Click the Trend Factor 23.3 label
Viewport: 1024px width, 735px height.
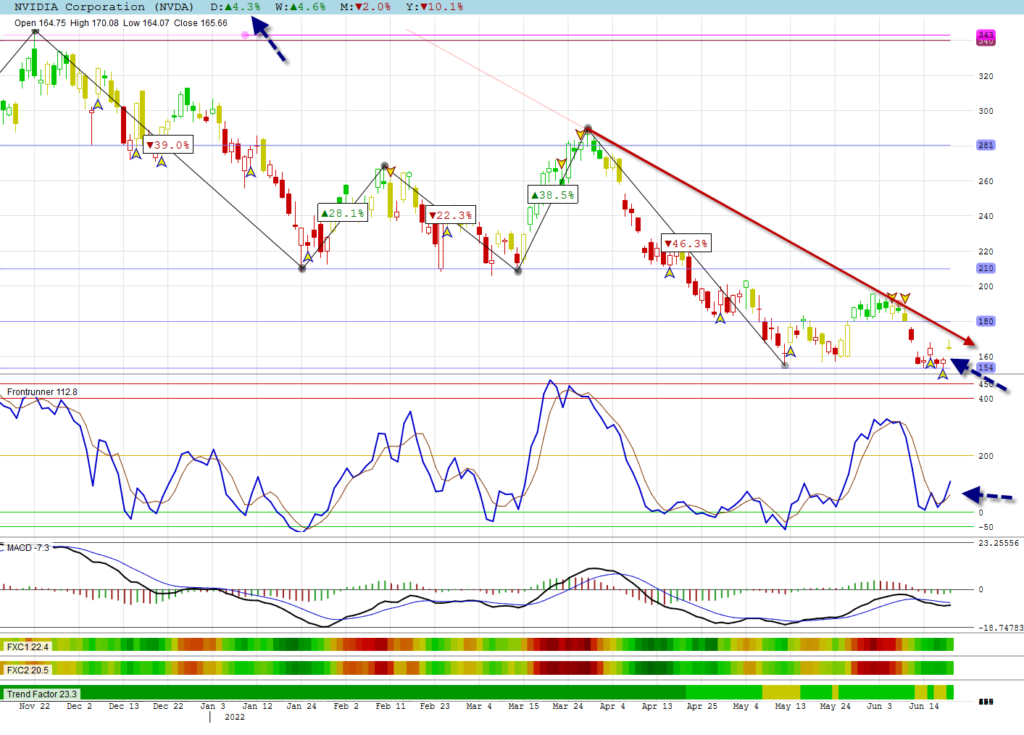pyautogui.click(x=42, y=694)
